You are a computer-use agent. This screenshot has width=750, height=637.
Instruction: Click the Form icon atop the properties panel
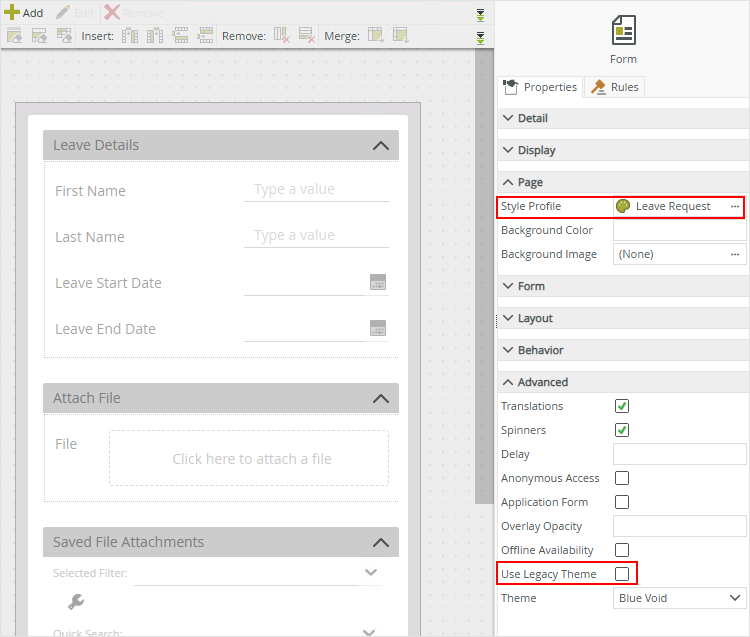click(623, 31)
